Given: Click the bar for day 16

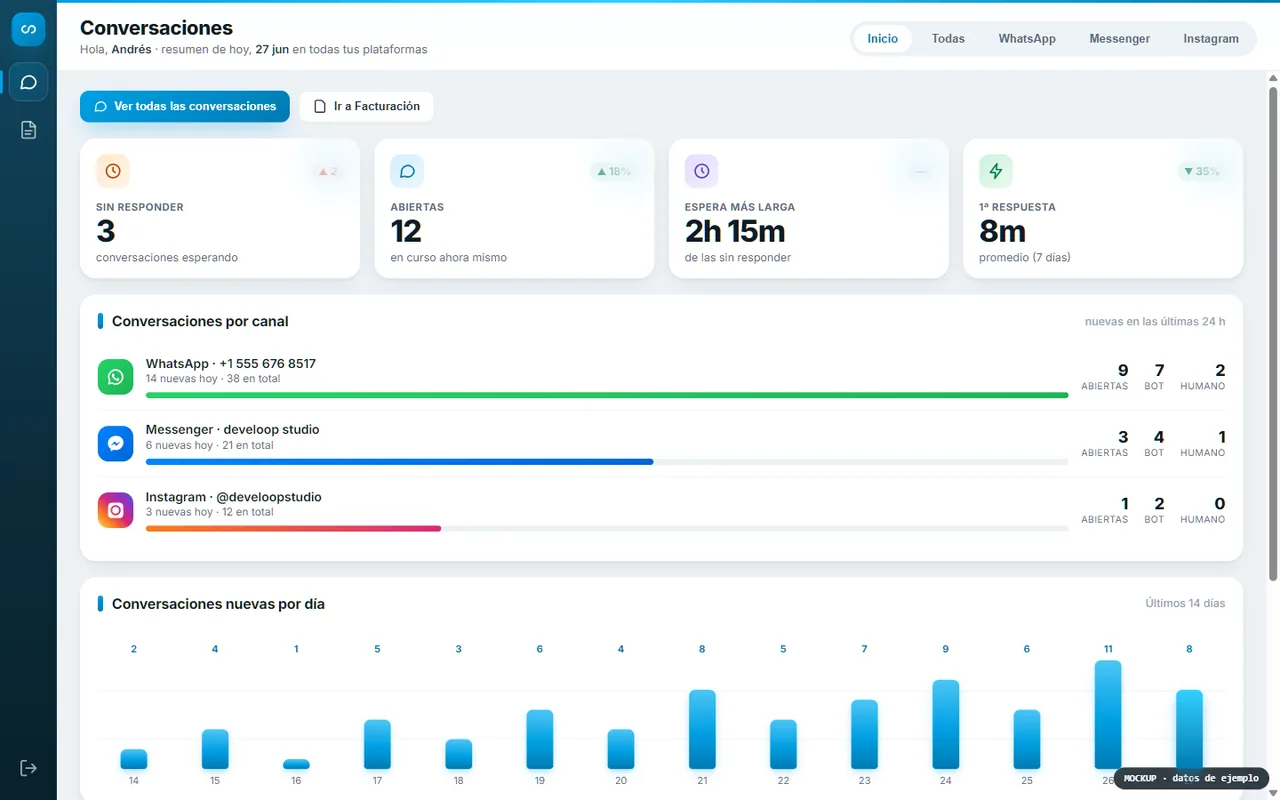Looking at the screenshot, I should (296, 764).
